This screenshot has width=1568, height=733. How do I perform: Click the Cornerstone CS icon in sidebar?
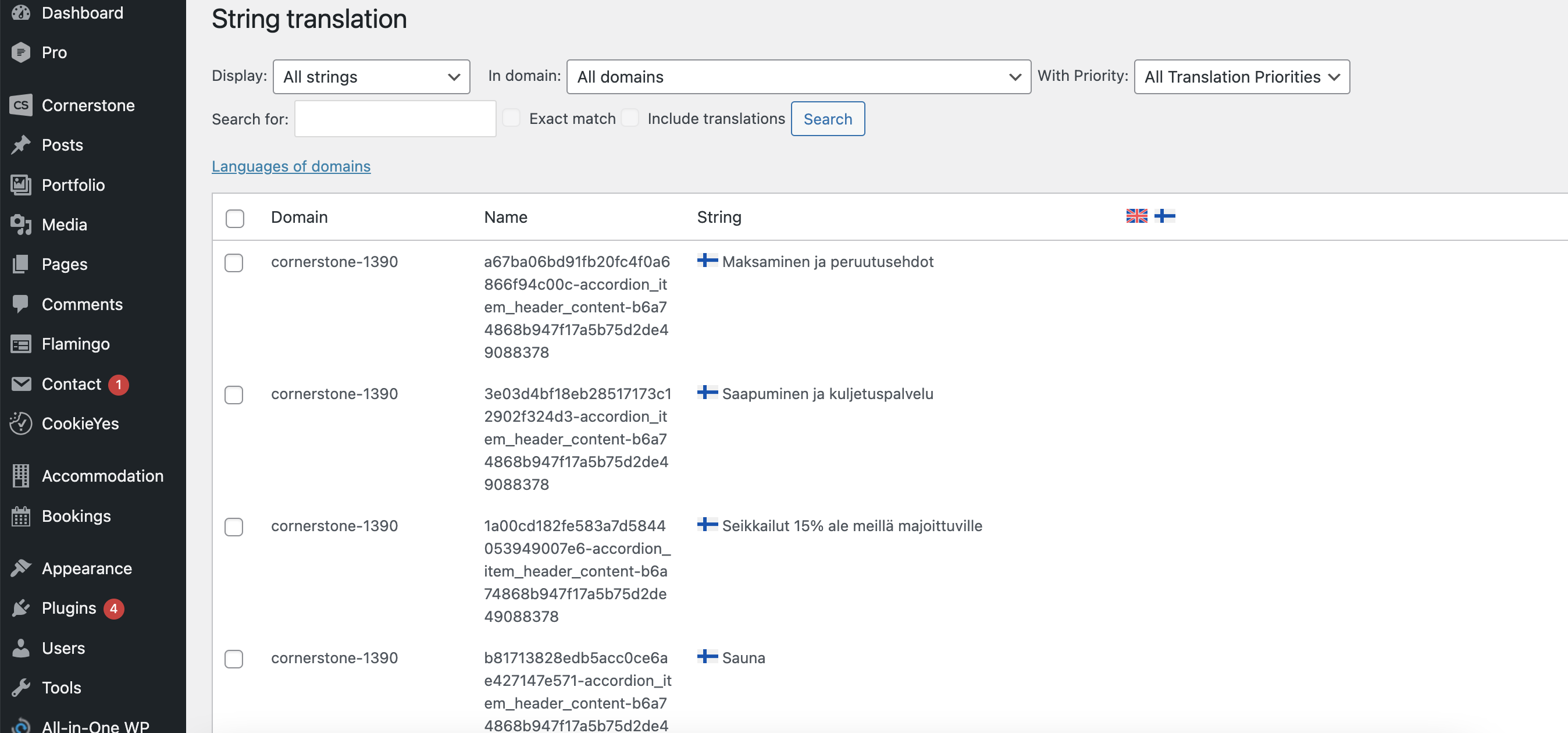21,105
